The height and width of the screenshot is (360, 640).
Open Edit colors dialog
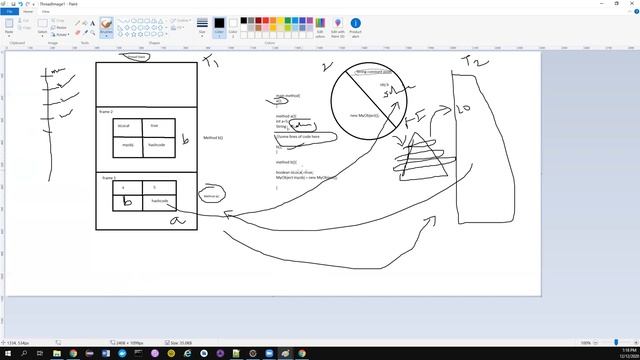tap(320, 27)
